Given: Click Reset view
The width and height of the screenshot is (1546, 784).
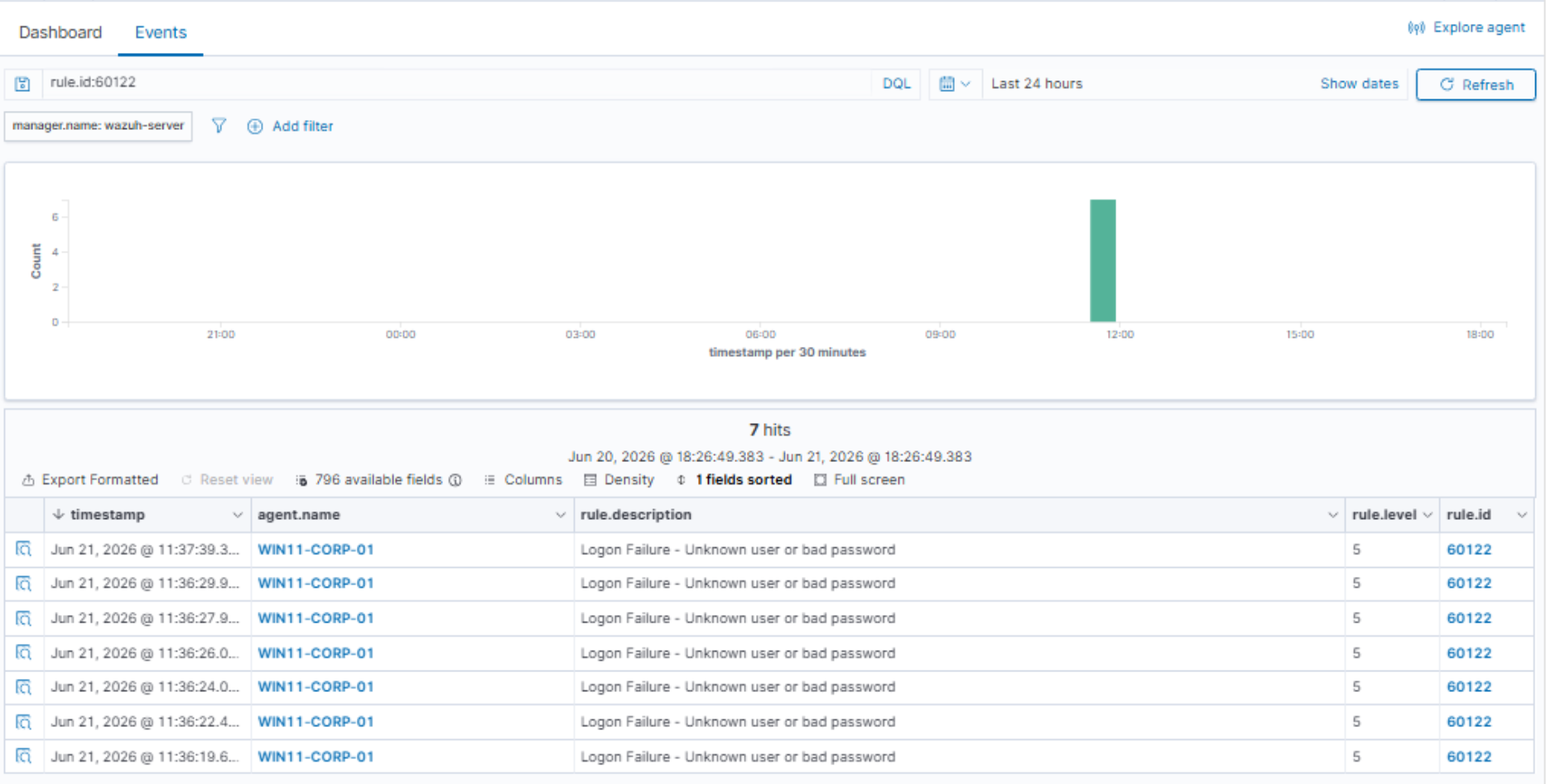Looking at the screenshot, I should (227, 479).
